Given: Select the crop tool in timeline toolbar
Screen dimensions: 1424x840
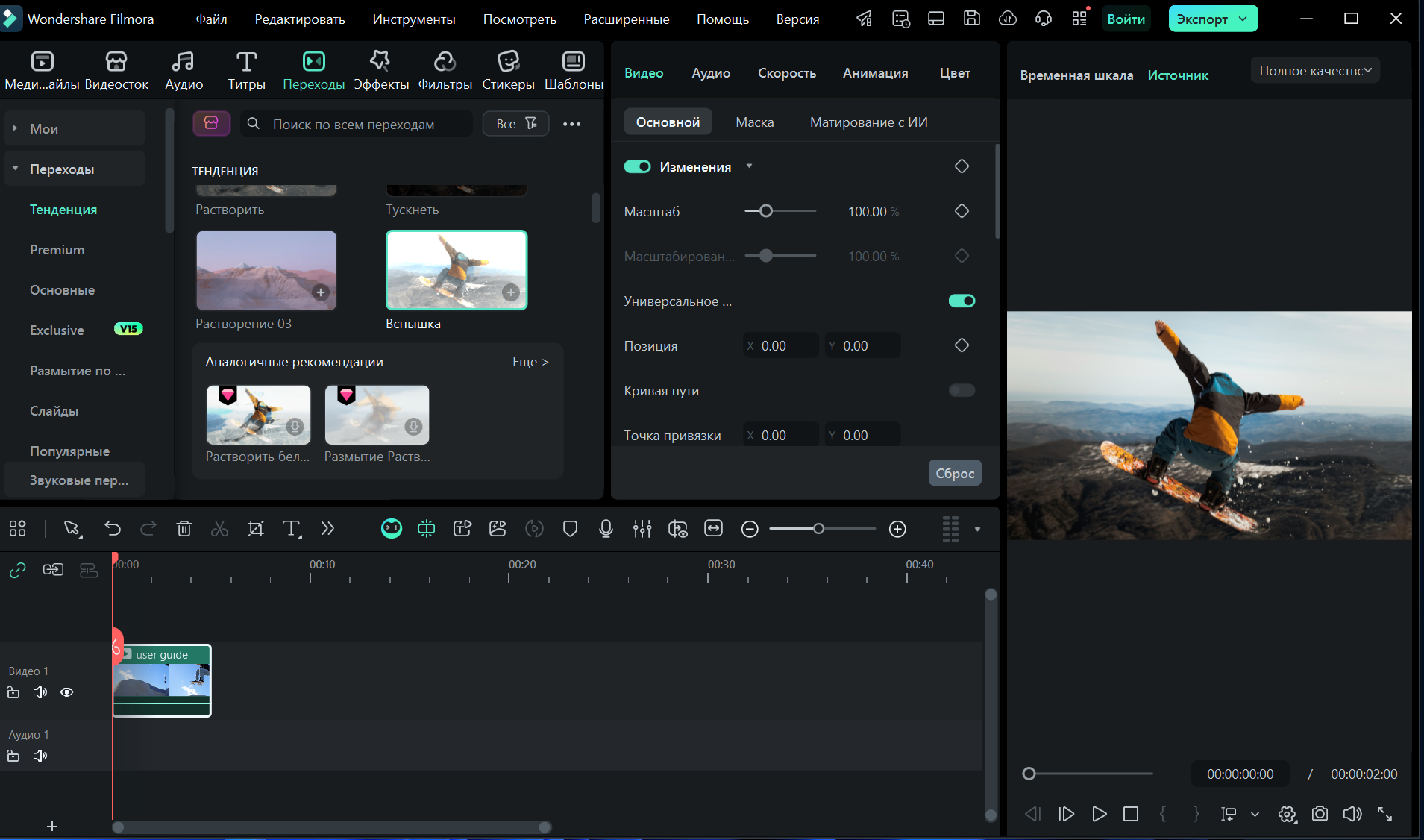Looking at the screenshot, I should 256,529.
